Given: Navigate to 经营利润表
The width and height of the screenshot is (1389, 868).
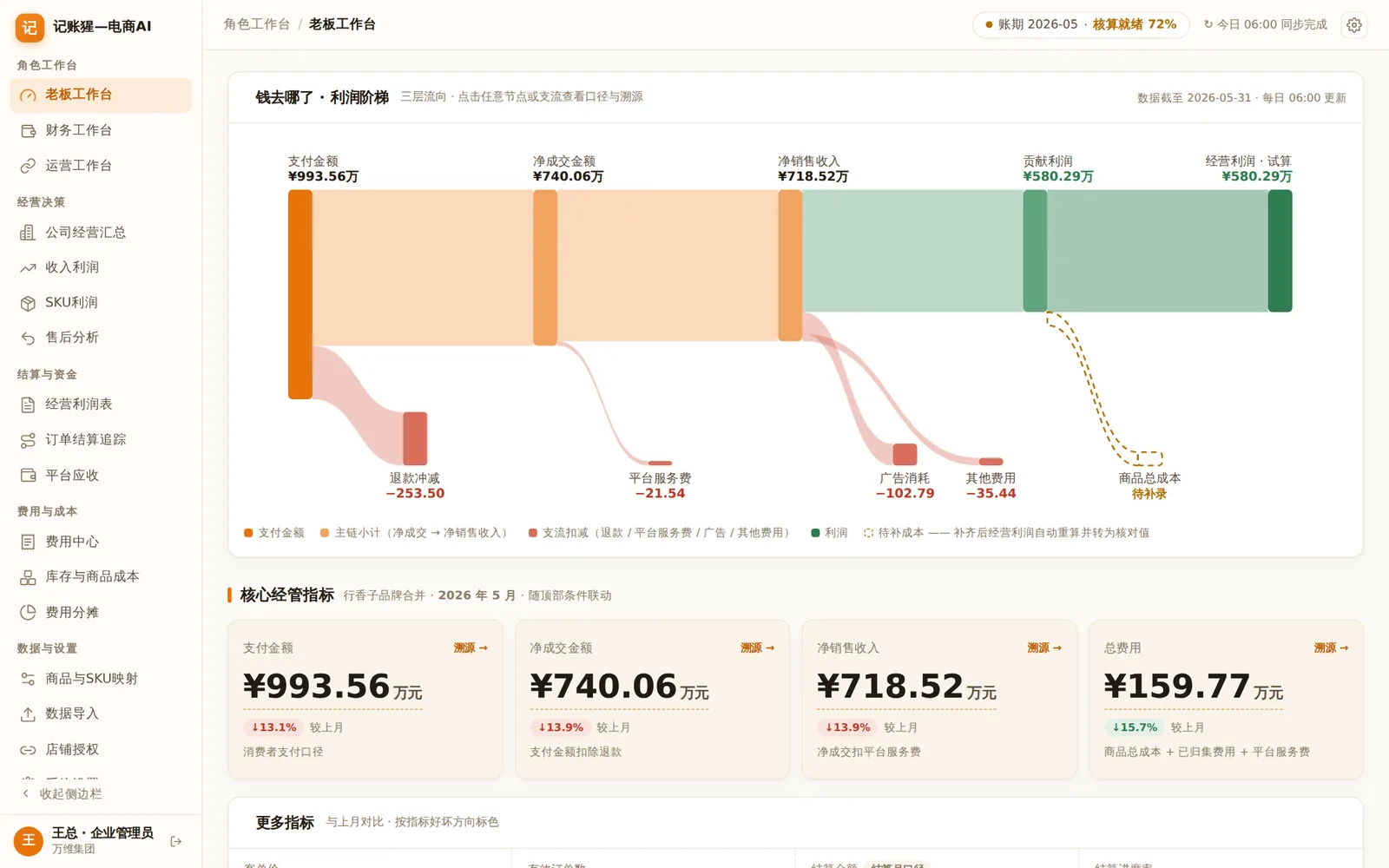Looking at the screenshot, I should click(101, 404).
